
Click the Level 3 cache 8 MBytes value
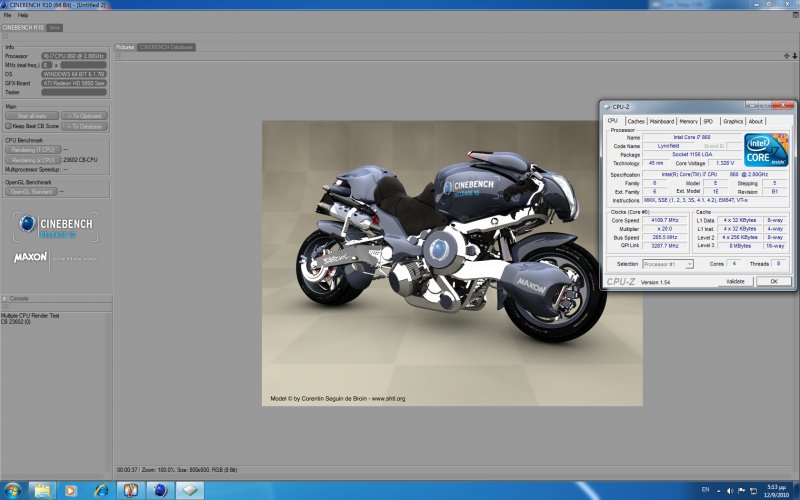pyautogui.click(x=740, y=246)
